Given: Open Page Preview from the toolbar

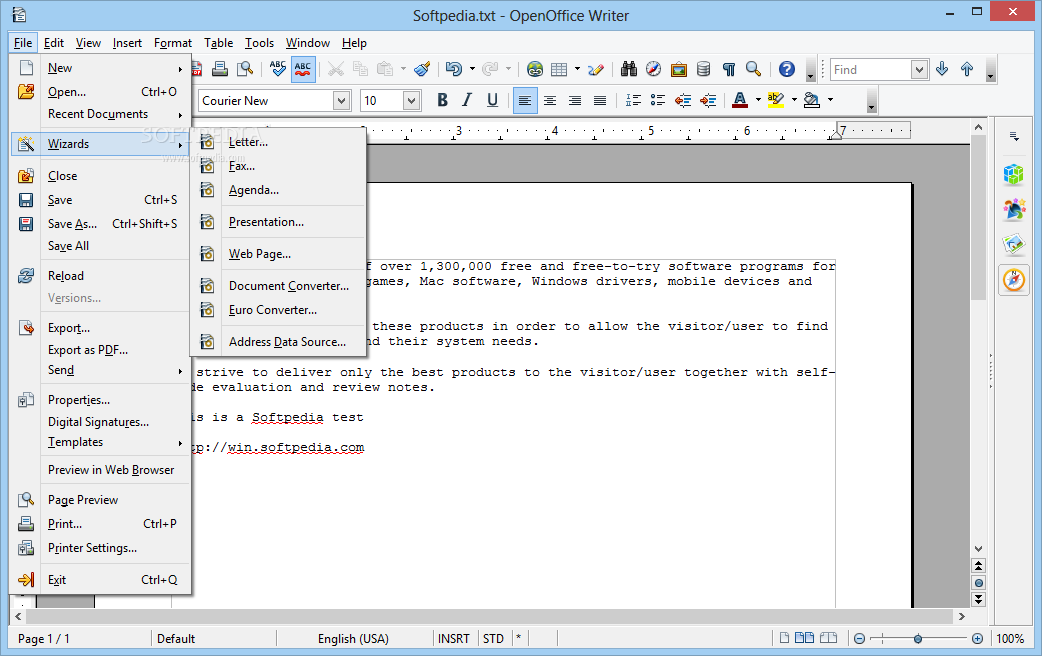Looking at the screenshot, I should [245, 68].
